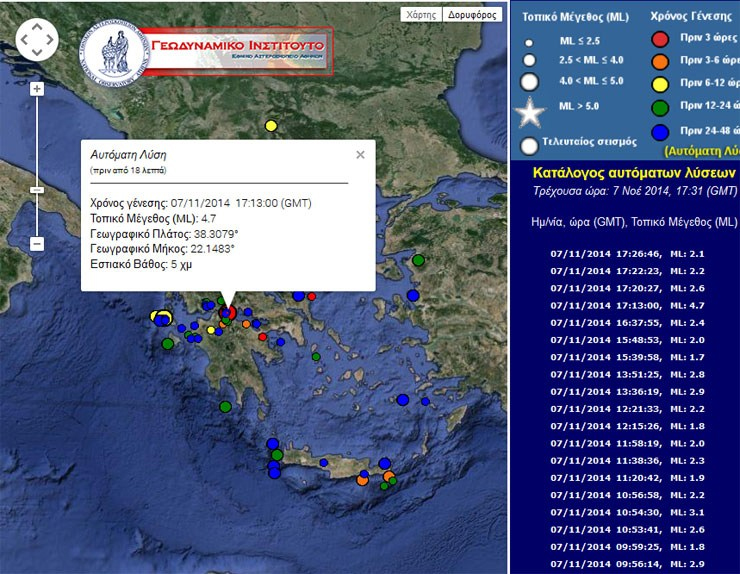
Task: Select the large red earthquake marker under popup
Action: (x=227, y=313)
